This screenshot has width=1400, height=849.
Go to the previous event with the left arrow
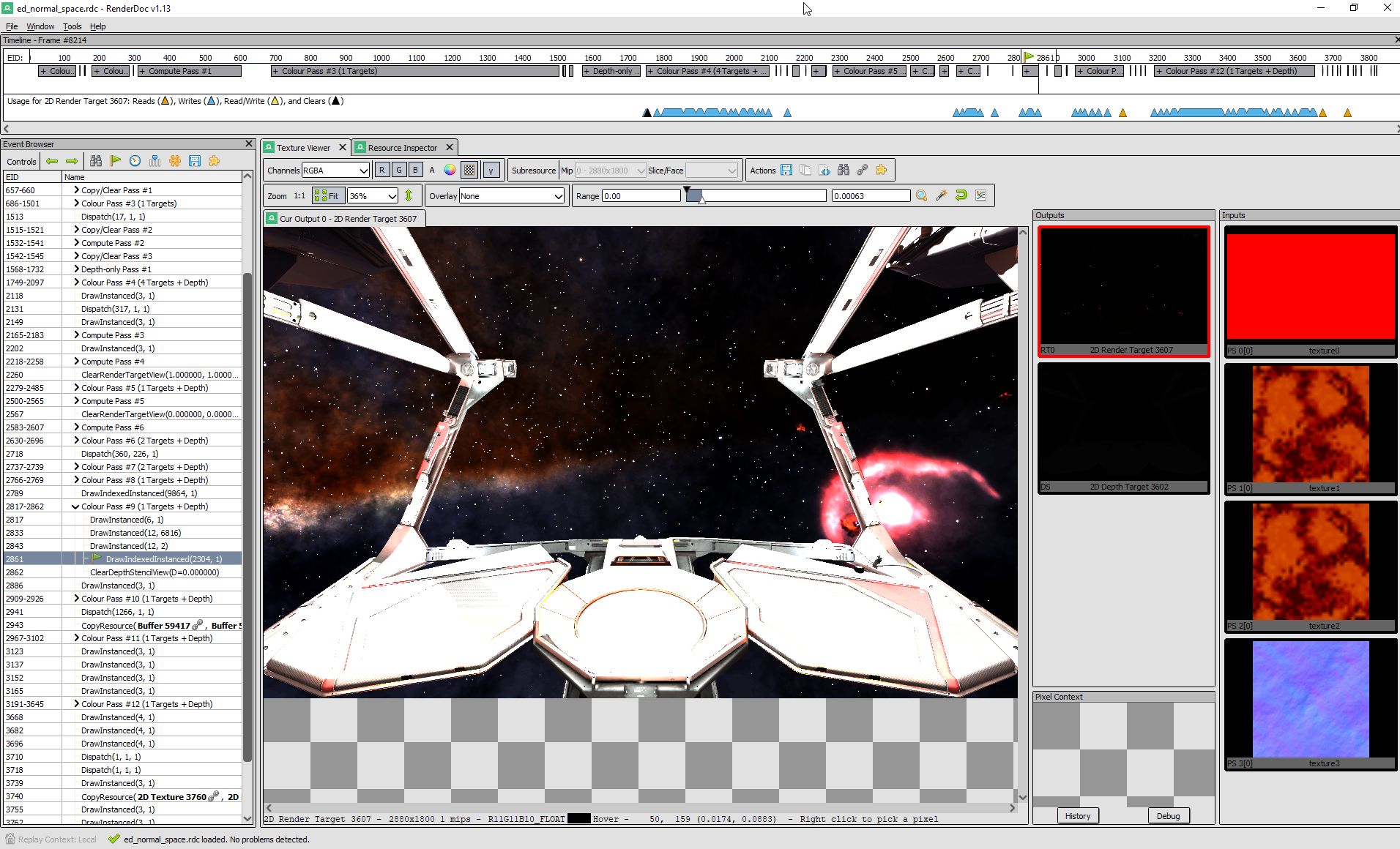tap(52, 161)
